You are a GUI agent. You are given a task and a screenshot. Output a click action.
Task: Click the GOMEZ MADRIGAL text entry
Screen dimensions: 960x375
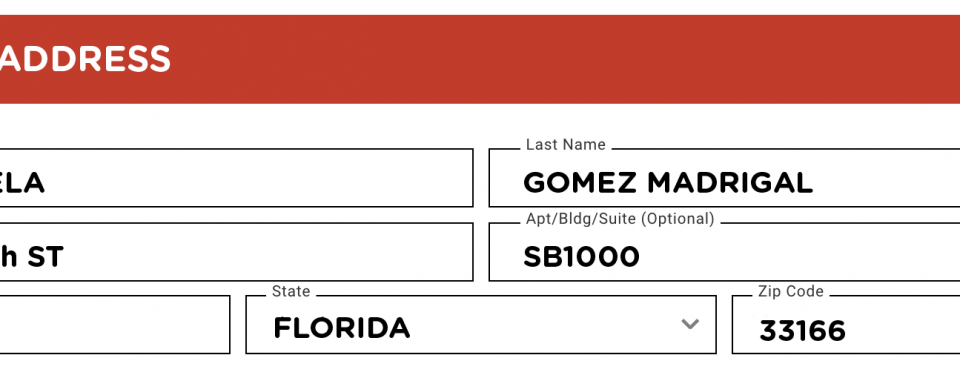[668, 183]
